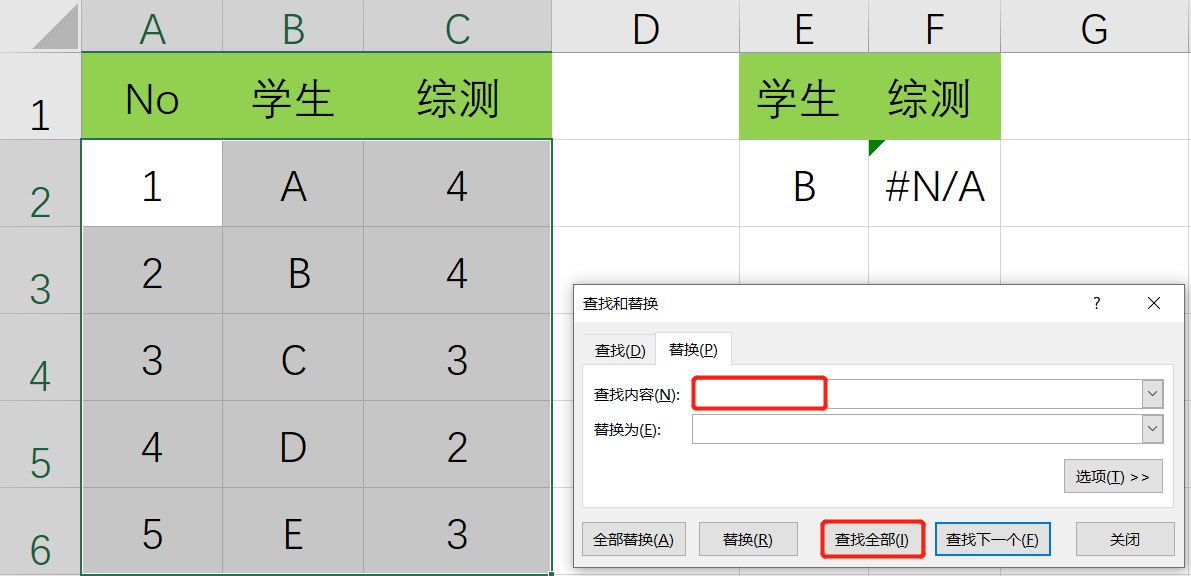Click inside the 替换为 input field
The image size is (1191, 576).
pyautogui.click(x=917, y=429)
